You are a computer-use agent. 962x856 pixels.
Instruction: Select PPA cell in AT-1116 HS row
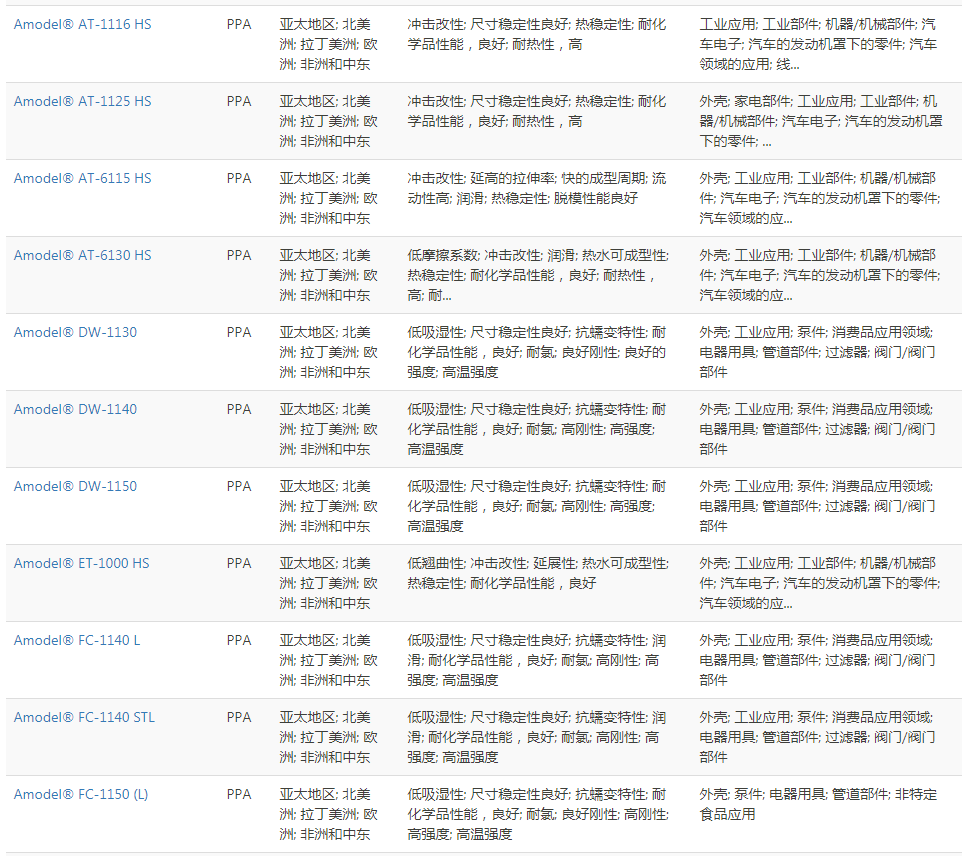pos(239,25)
